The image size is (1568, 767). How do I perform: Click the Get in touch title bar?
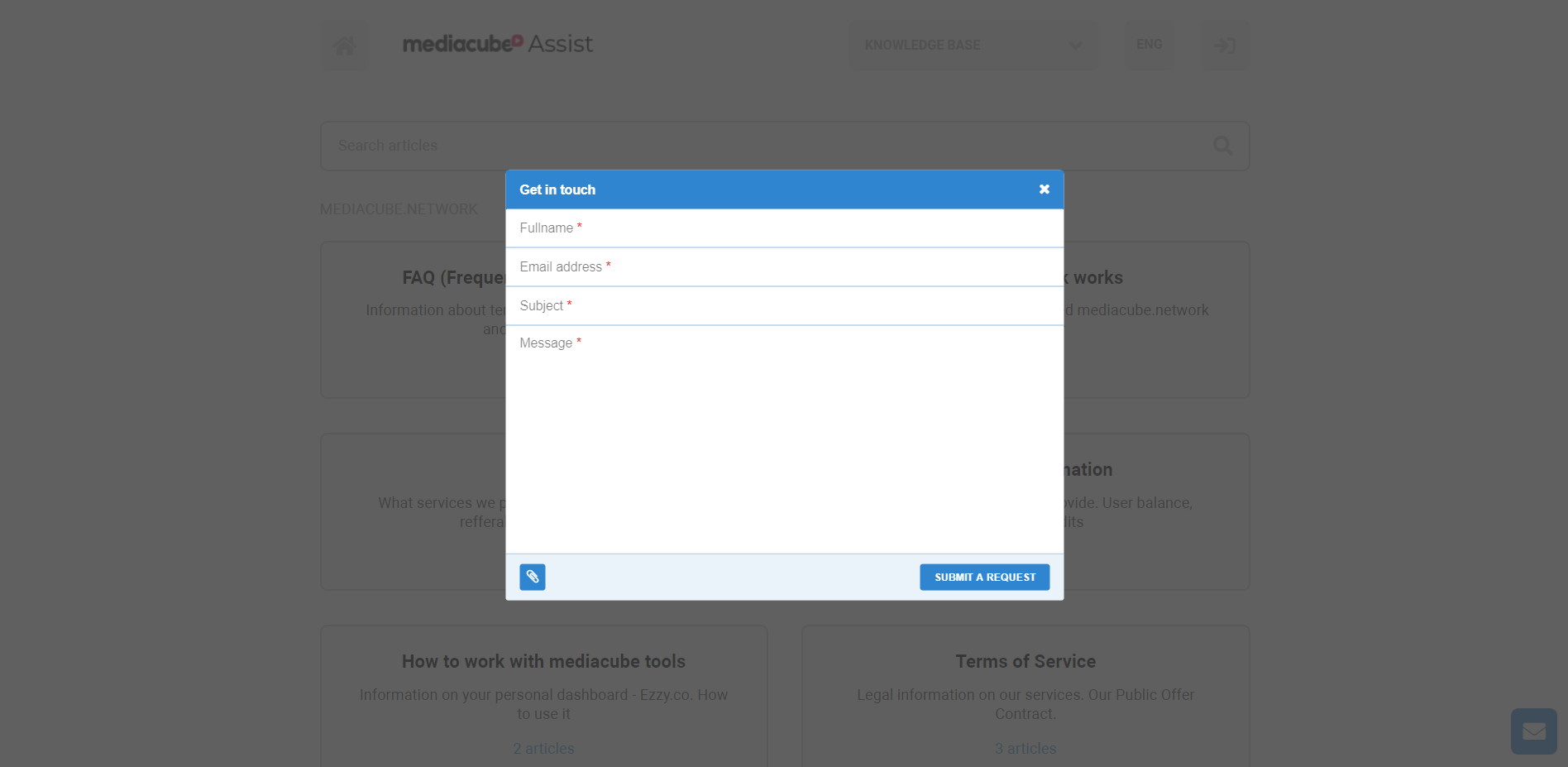784,189
